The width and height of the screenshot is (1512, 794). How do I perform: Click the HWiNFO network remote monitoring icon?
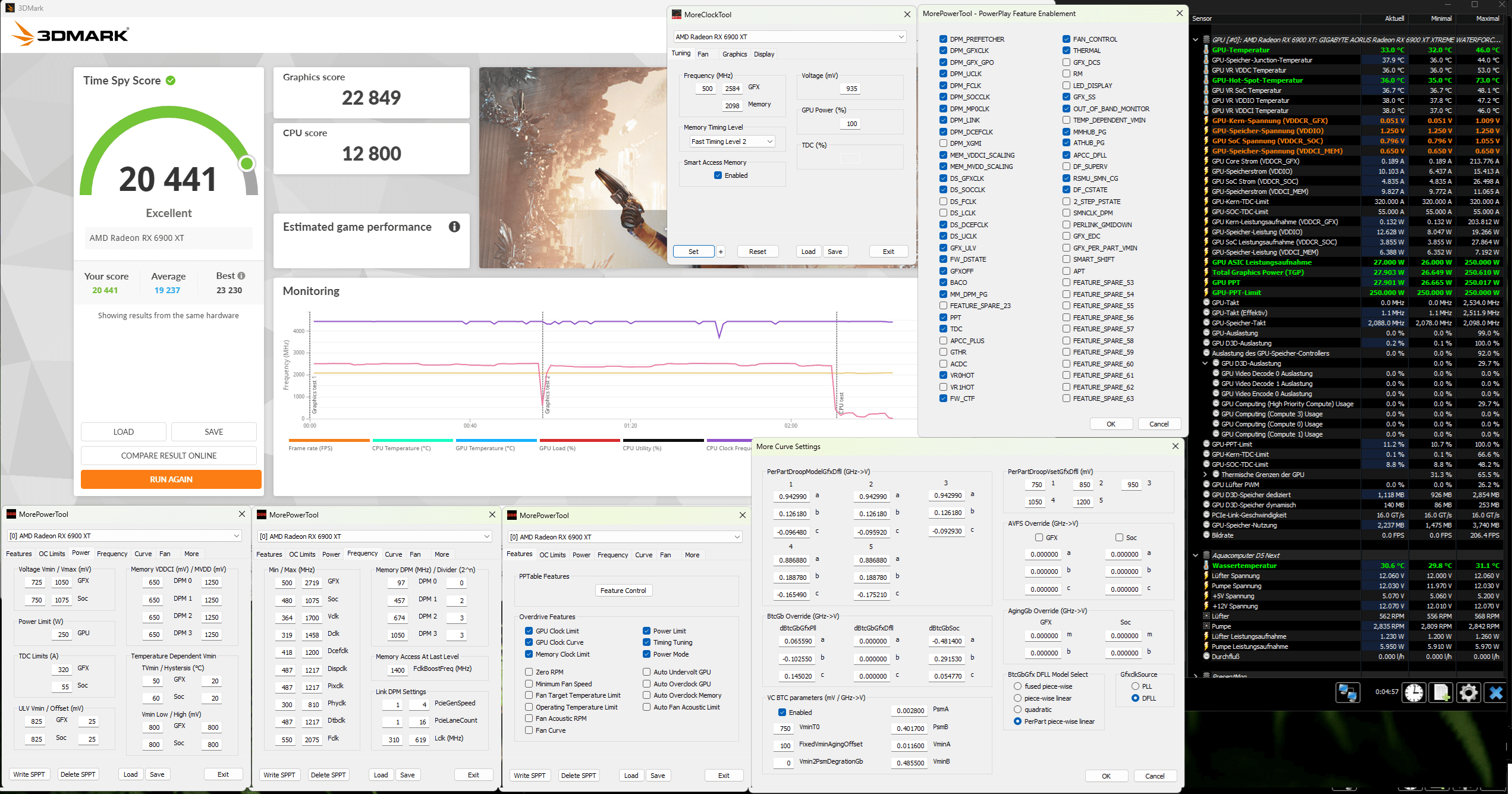[1347, 693]
